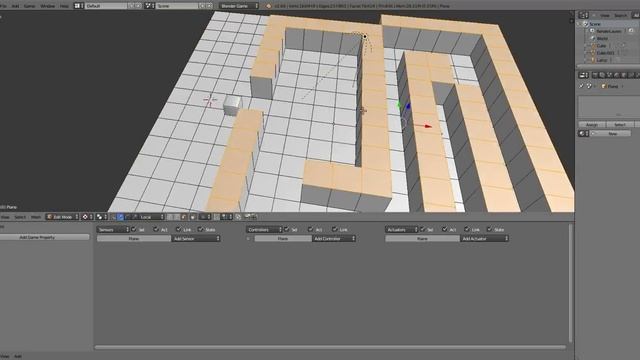The height and width of the screenshot is (360, 640).
Task: Open the Window menu
Action: [x=47, y=6]
